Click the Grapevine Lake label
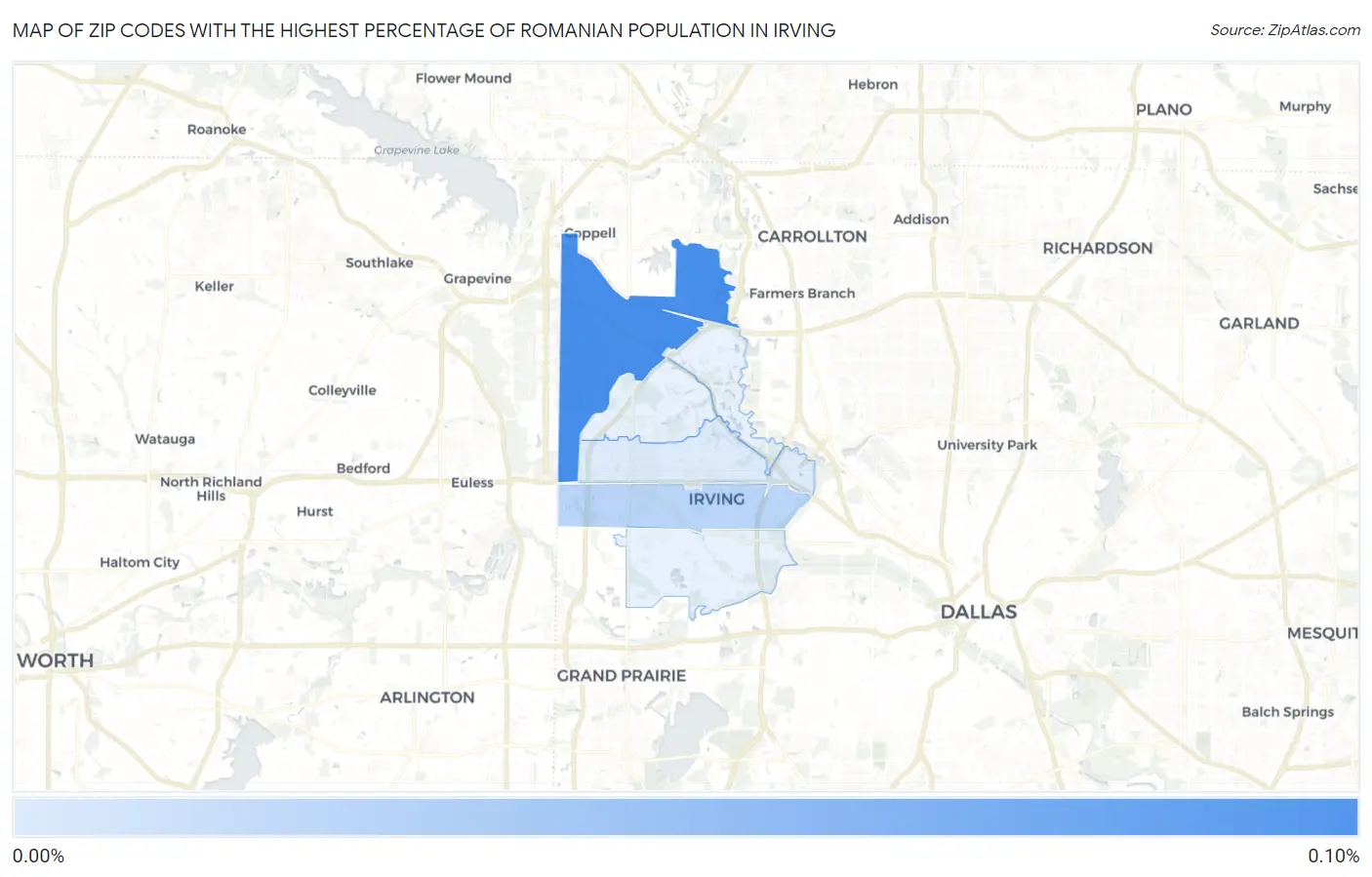 417,150
